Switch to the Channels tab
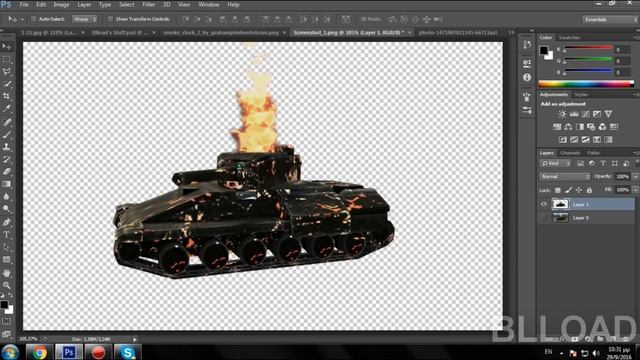This screenshot has height=360, width=640. (570, 153)
